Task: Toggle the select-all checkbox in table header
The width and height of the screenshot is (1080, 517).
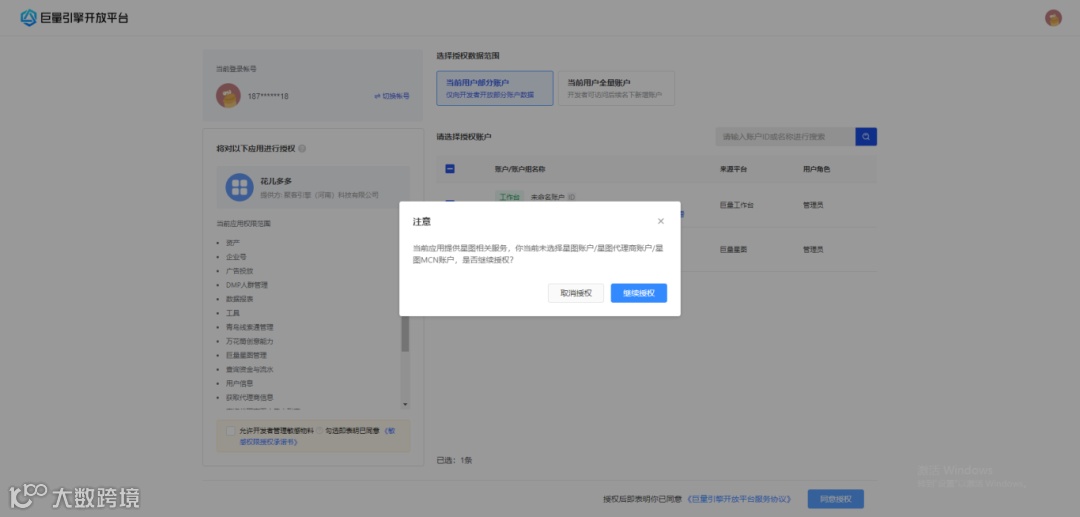Action: point(450,169)
